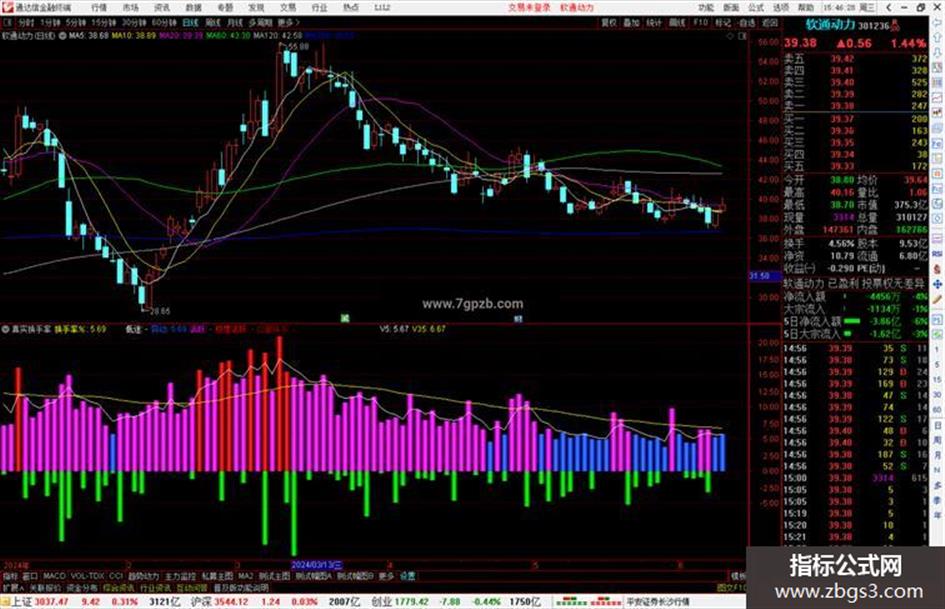Click the 统计 toolbar button

[x=654, y=22]
